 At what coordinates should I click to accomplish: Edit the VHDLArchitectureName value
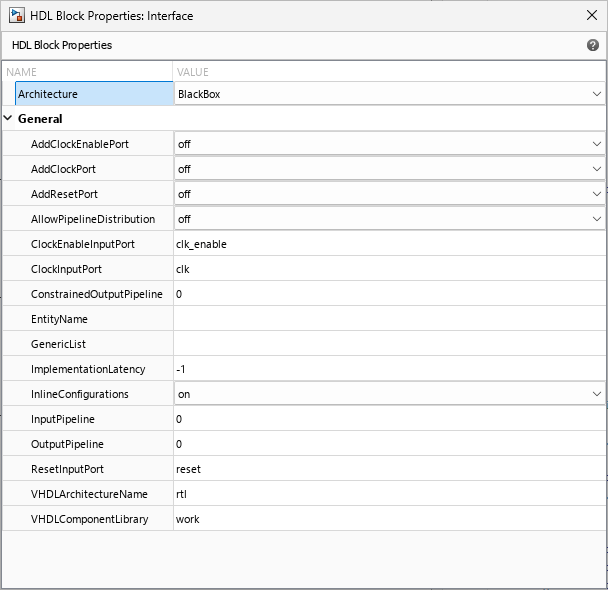pos(388,494)
